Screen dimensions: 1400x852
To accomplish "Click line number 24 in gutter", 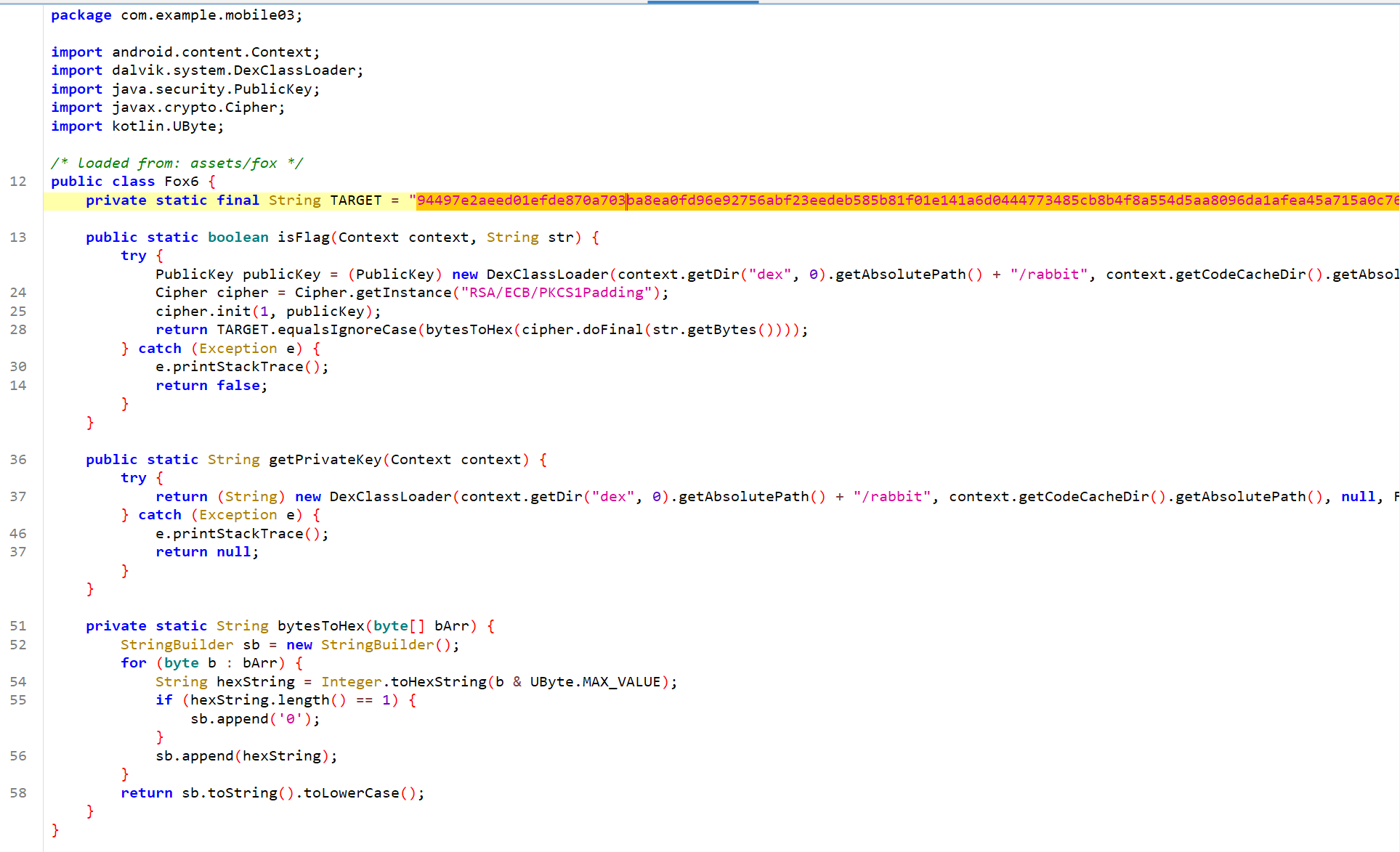I will [x=18, y=293].
